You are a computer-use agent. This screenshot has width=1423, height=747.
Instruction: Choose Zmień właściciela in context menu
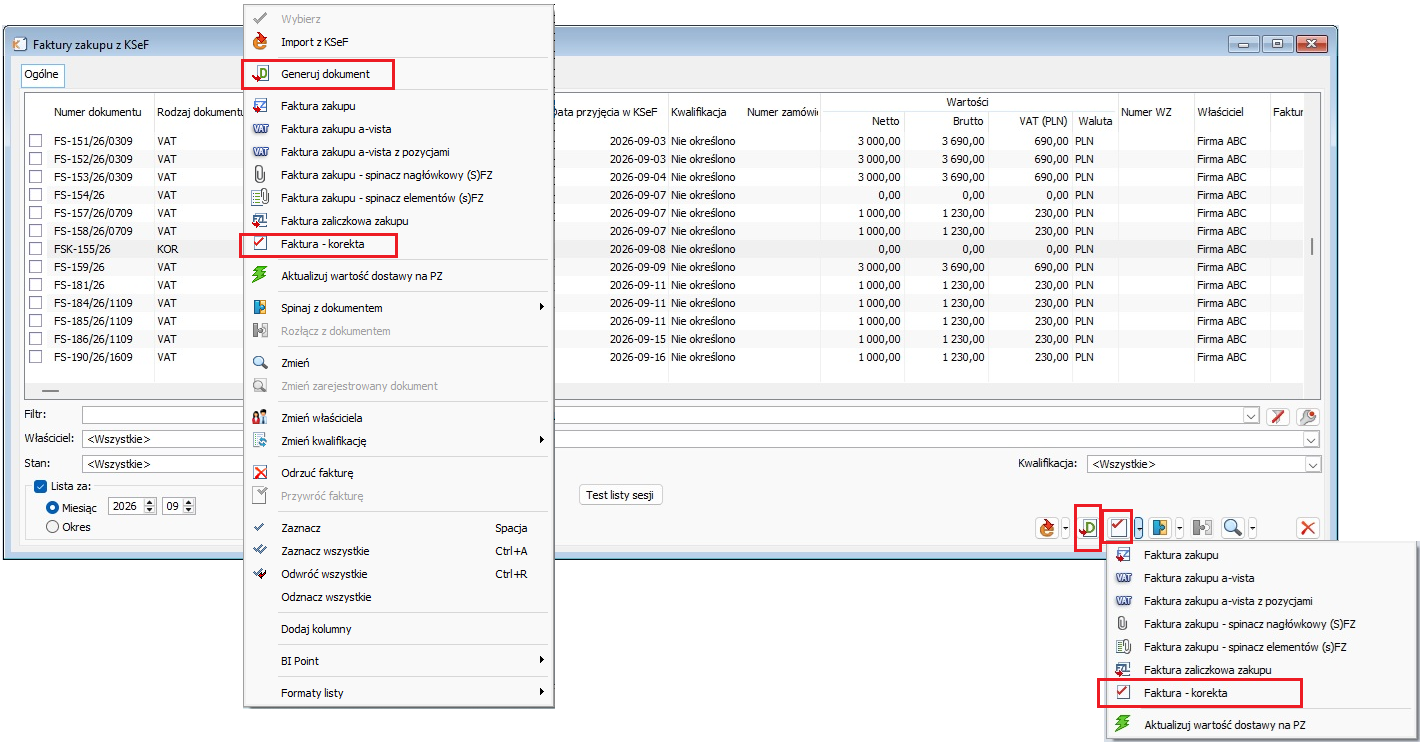(399, 418)
